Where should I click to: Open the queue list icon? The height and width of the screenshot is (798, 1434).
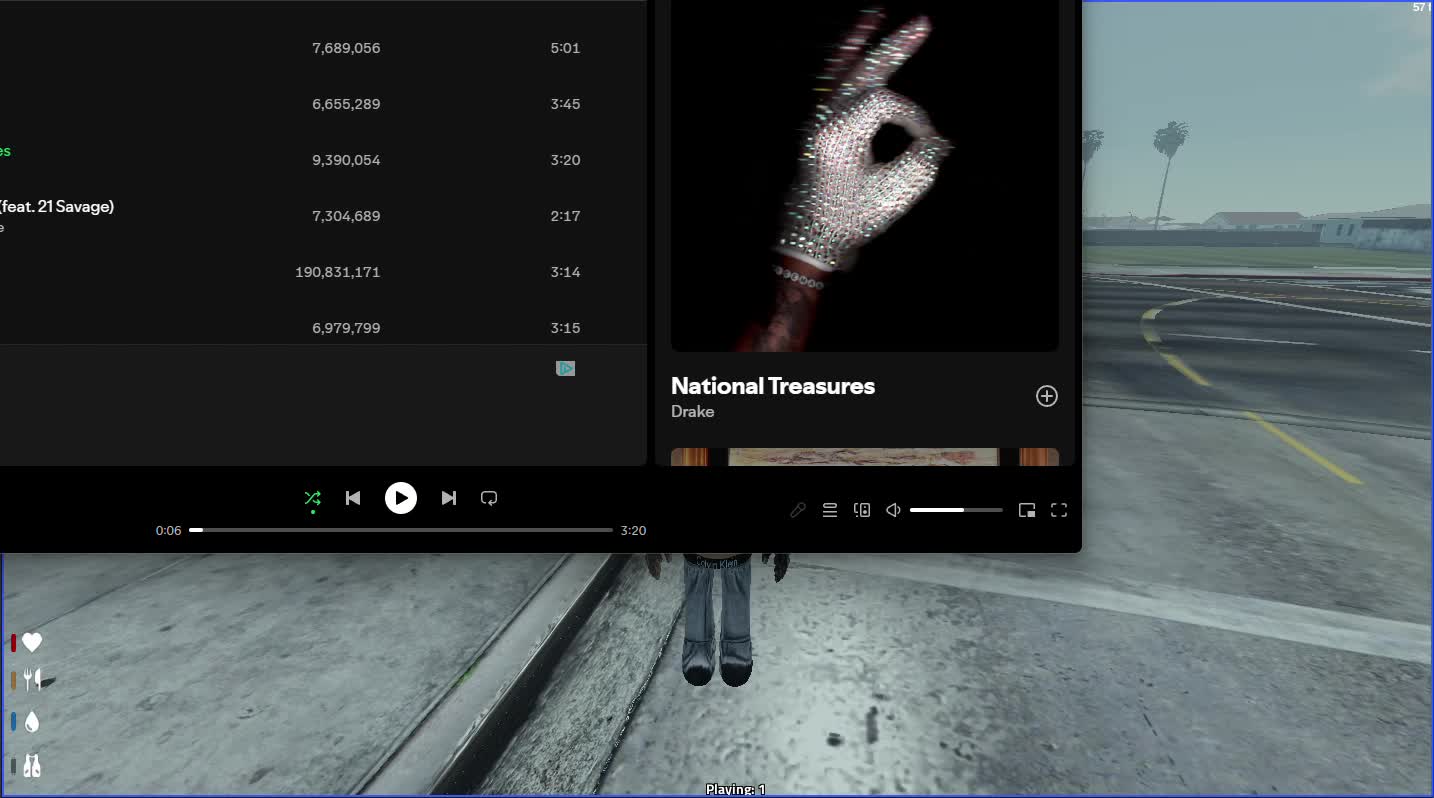pyautogui.click(x=830, y=510)
